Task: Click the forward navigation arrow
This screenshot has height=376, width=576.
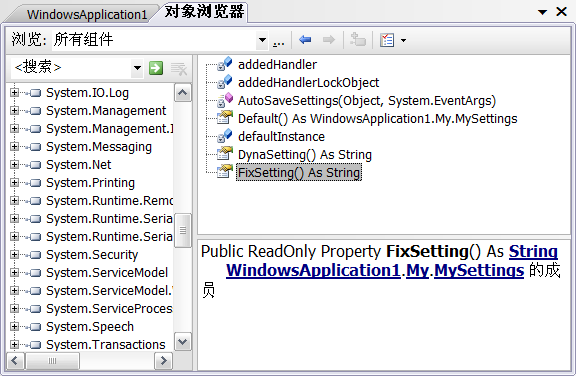Action: (328, 40)
